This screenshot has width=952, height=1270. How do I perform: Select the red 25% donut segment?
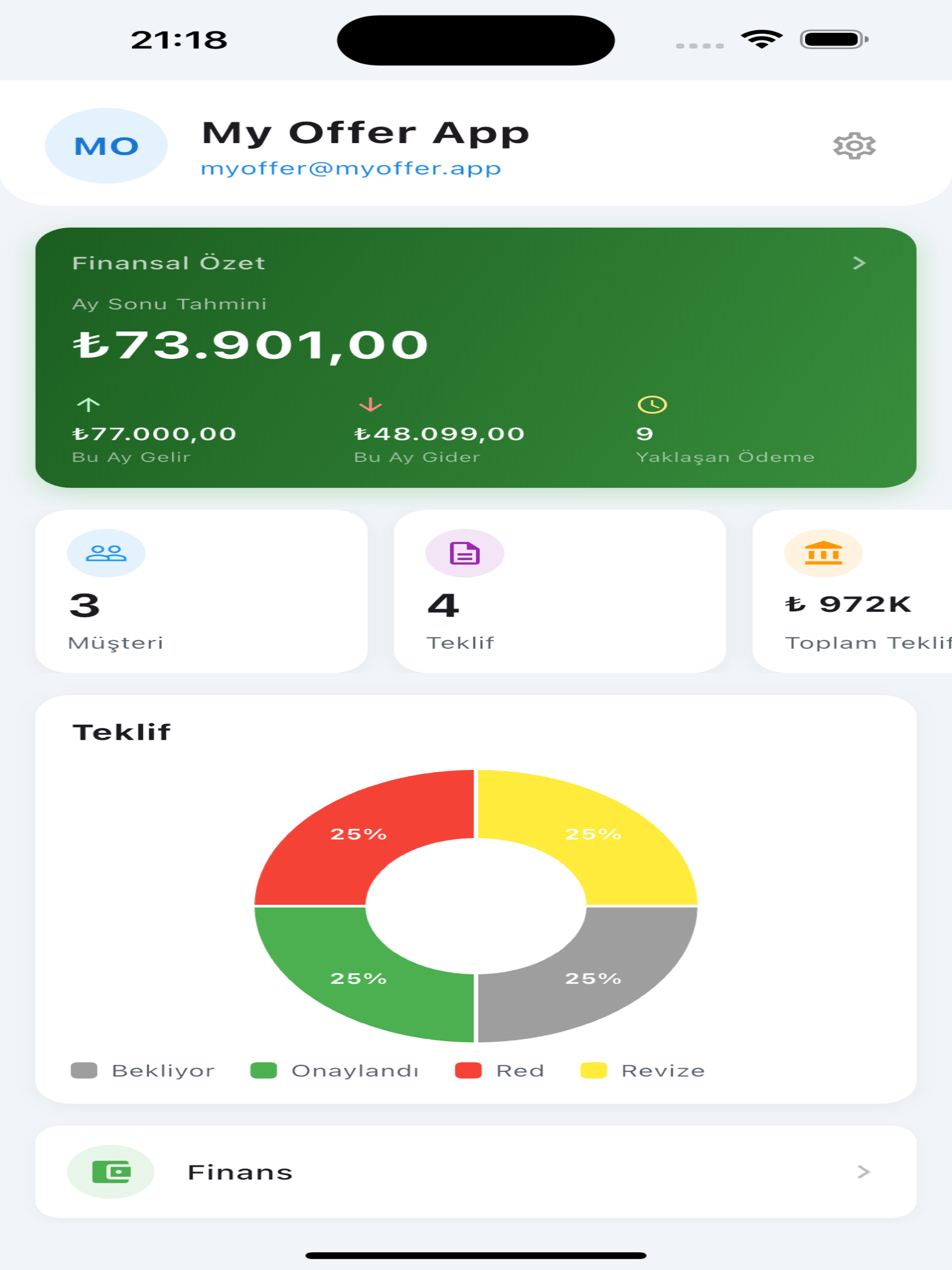coord(359,834)
